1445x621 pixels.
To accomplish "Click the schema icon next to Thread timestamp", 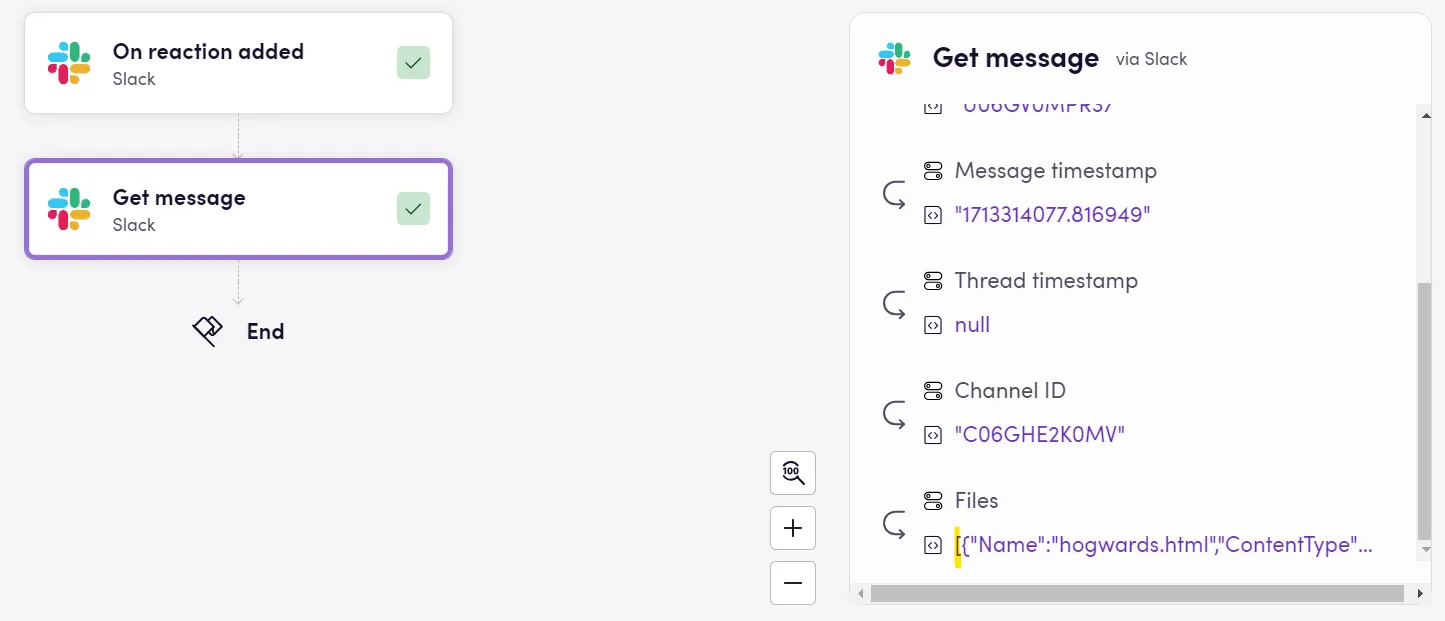I will [933, 281].
